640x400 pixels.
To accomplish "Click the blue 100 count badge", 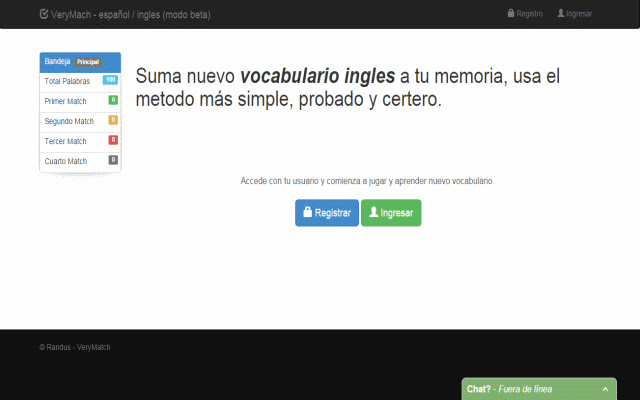I will [110, 80].
